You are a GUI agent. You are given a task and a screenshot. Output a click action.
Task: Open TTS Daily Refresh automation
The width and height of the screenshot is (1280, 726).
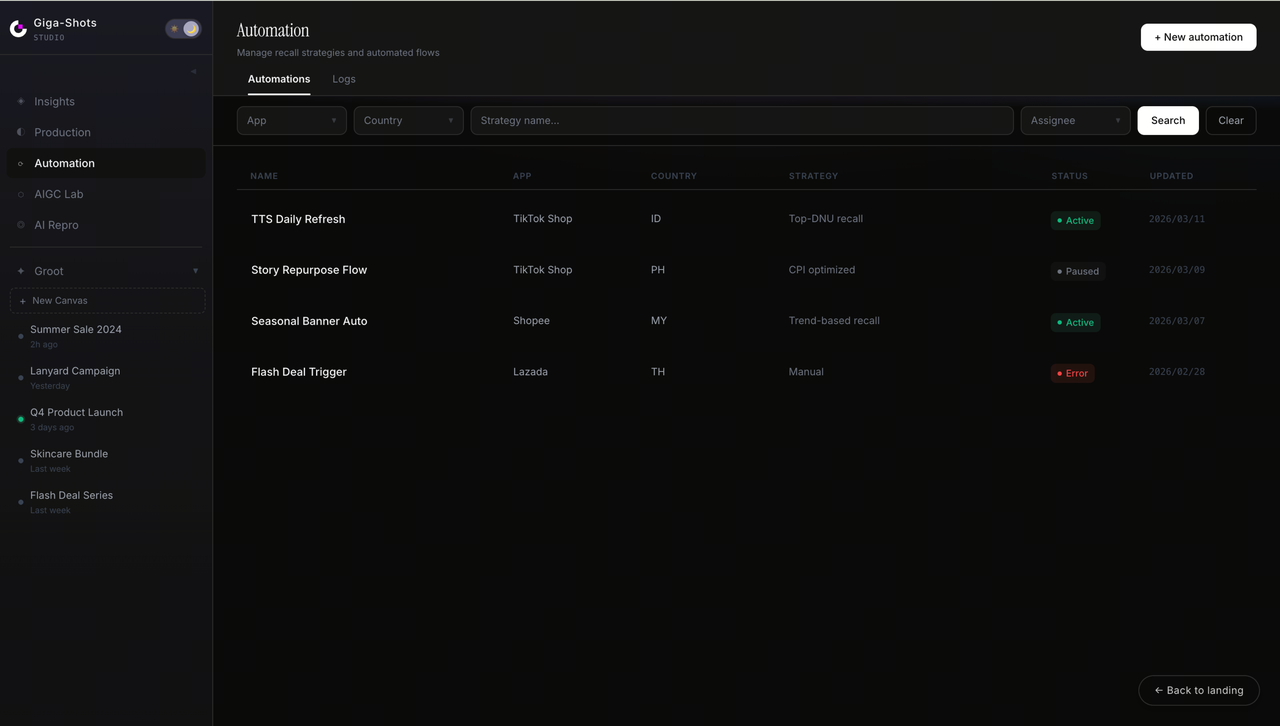coord(298,219)
